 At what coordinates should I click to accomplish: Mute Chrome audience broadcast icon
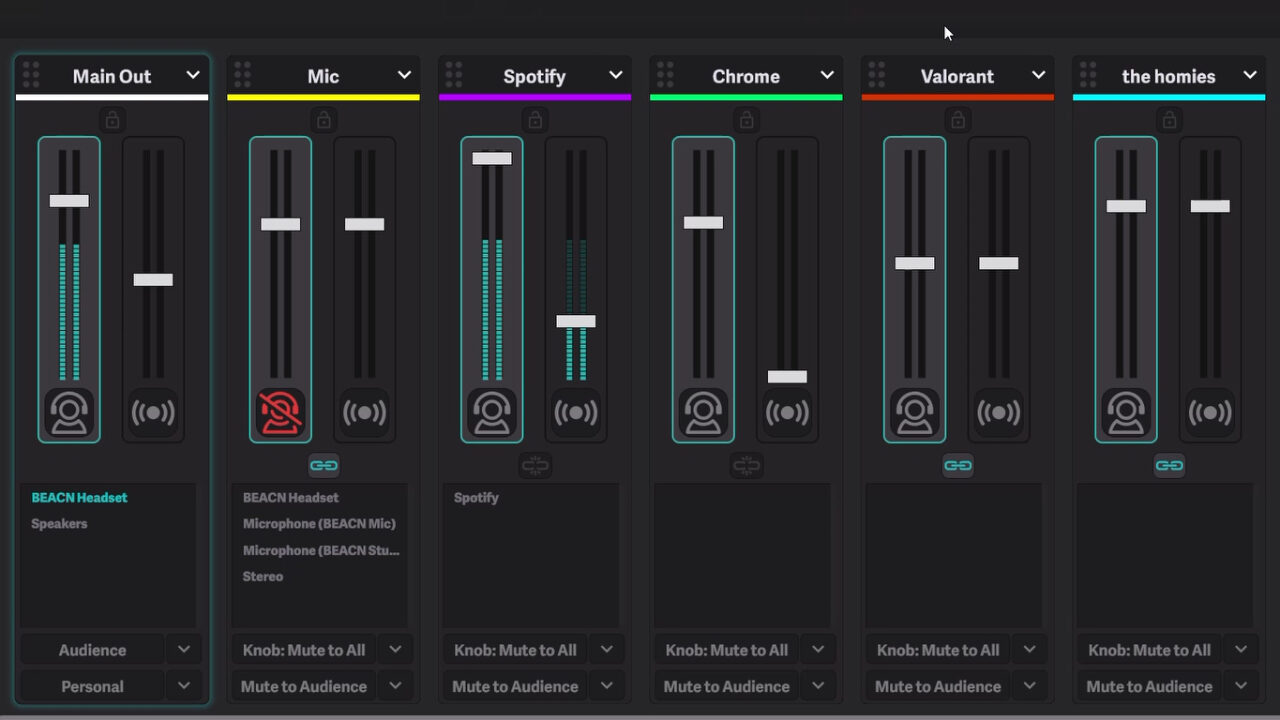point(787,412)
